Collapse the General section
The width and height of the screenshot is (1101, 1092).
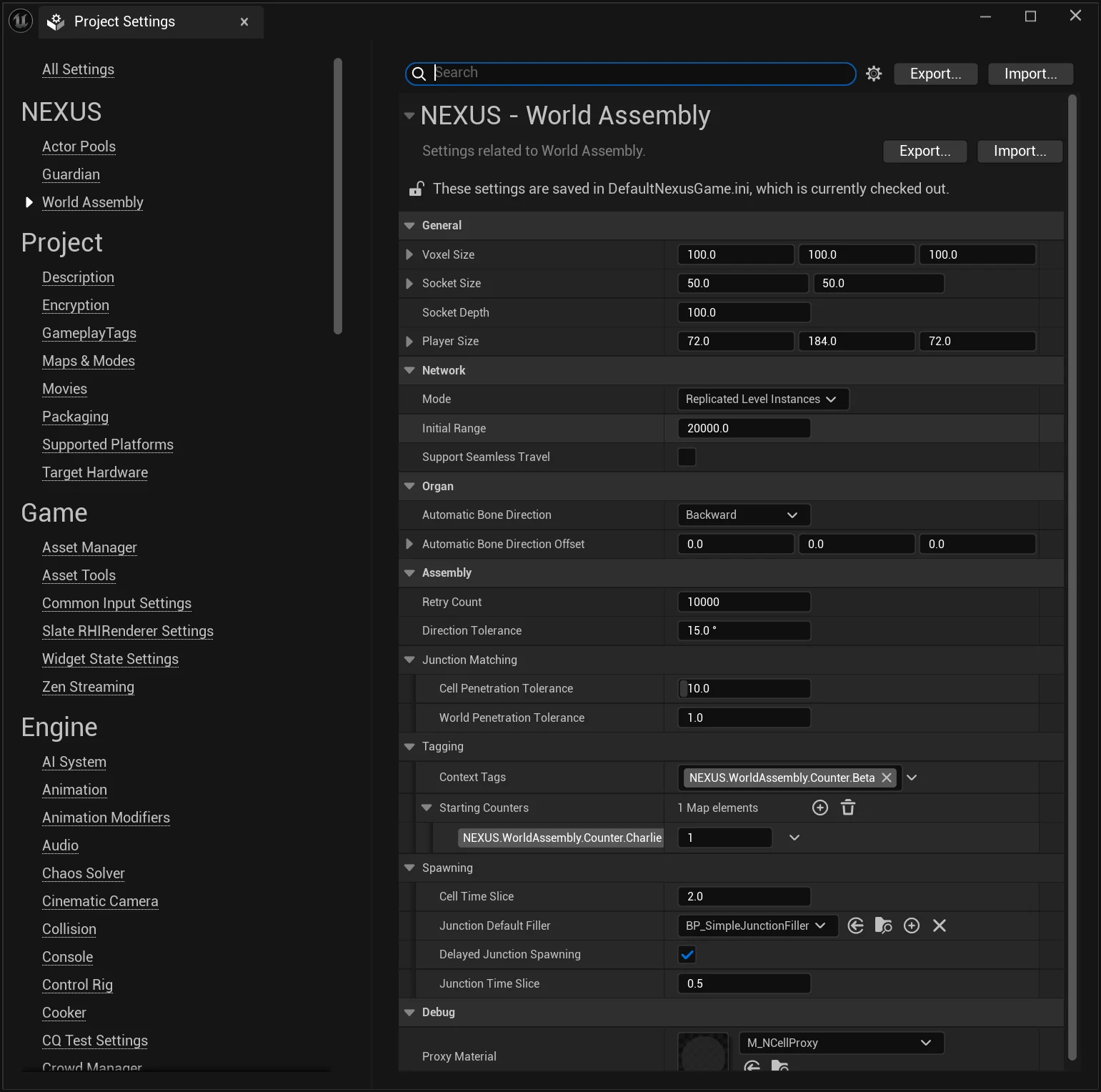pos(409,226)
